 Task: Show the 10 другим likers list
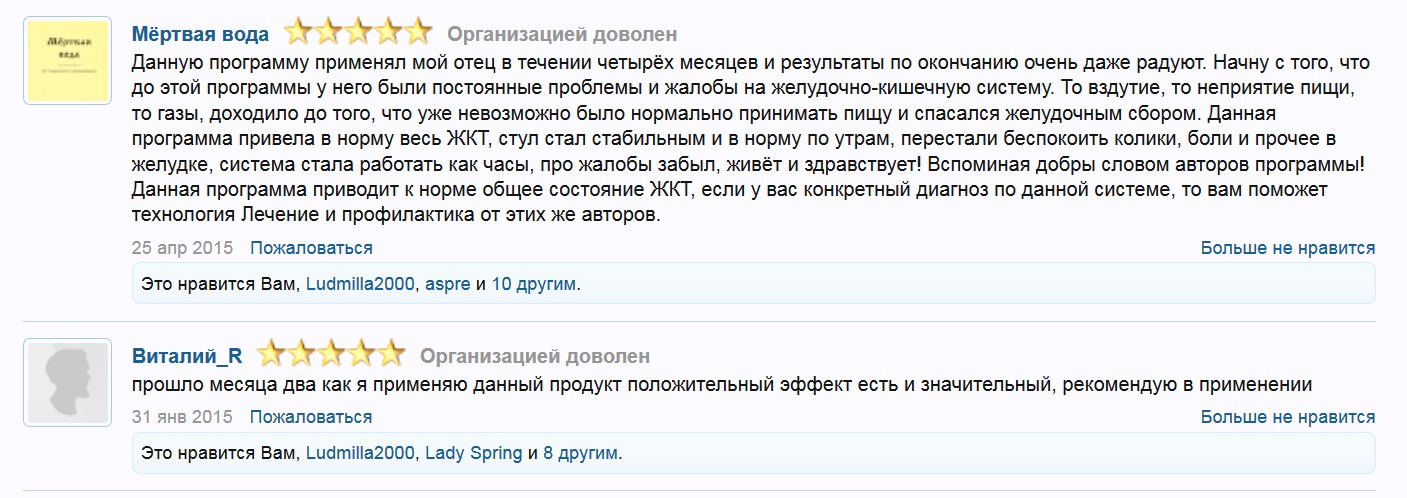click(x=533, y=284)
